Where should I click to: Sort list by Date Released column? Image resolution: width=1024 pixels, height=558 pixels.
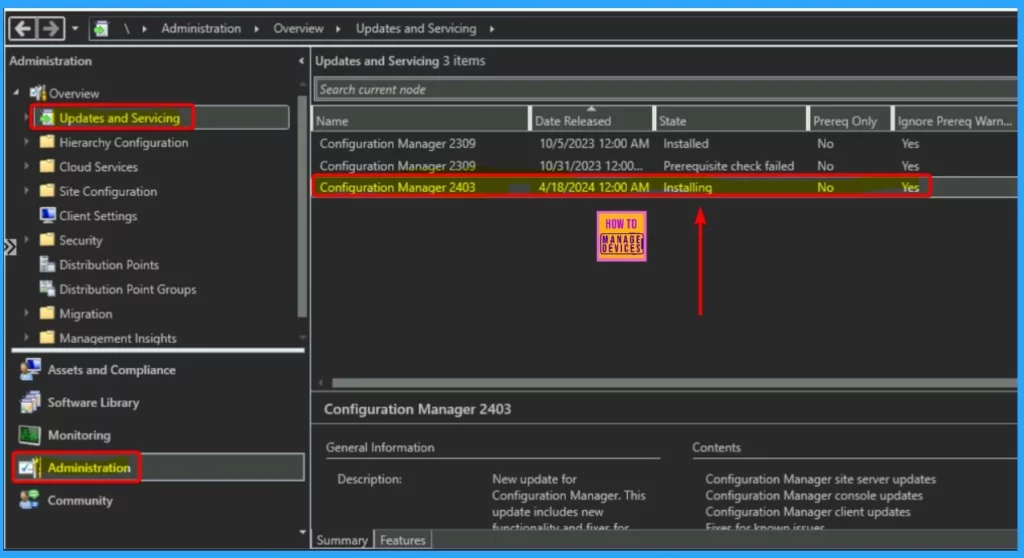pos(592,120)
